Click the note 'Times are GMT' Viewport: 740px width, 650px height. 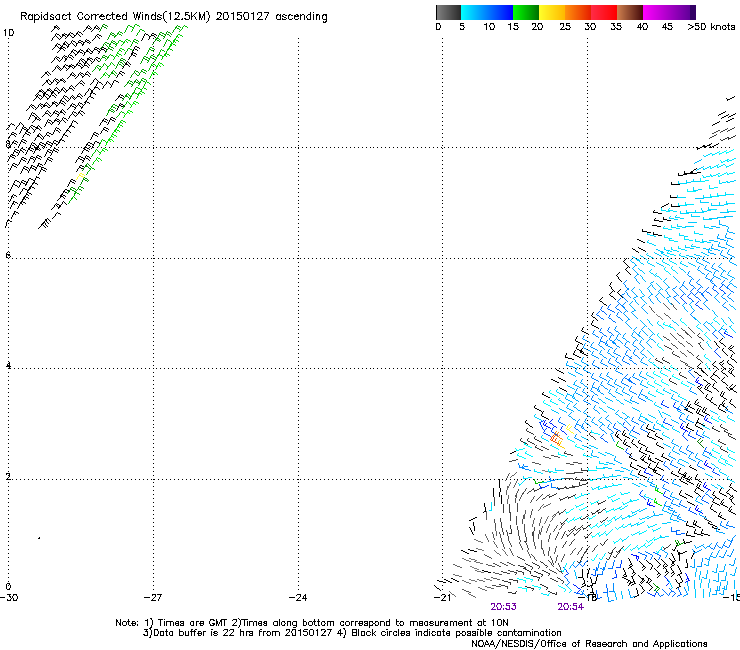[x=193, y=623]
